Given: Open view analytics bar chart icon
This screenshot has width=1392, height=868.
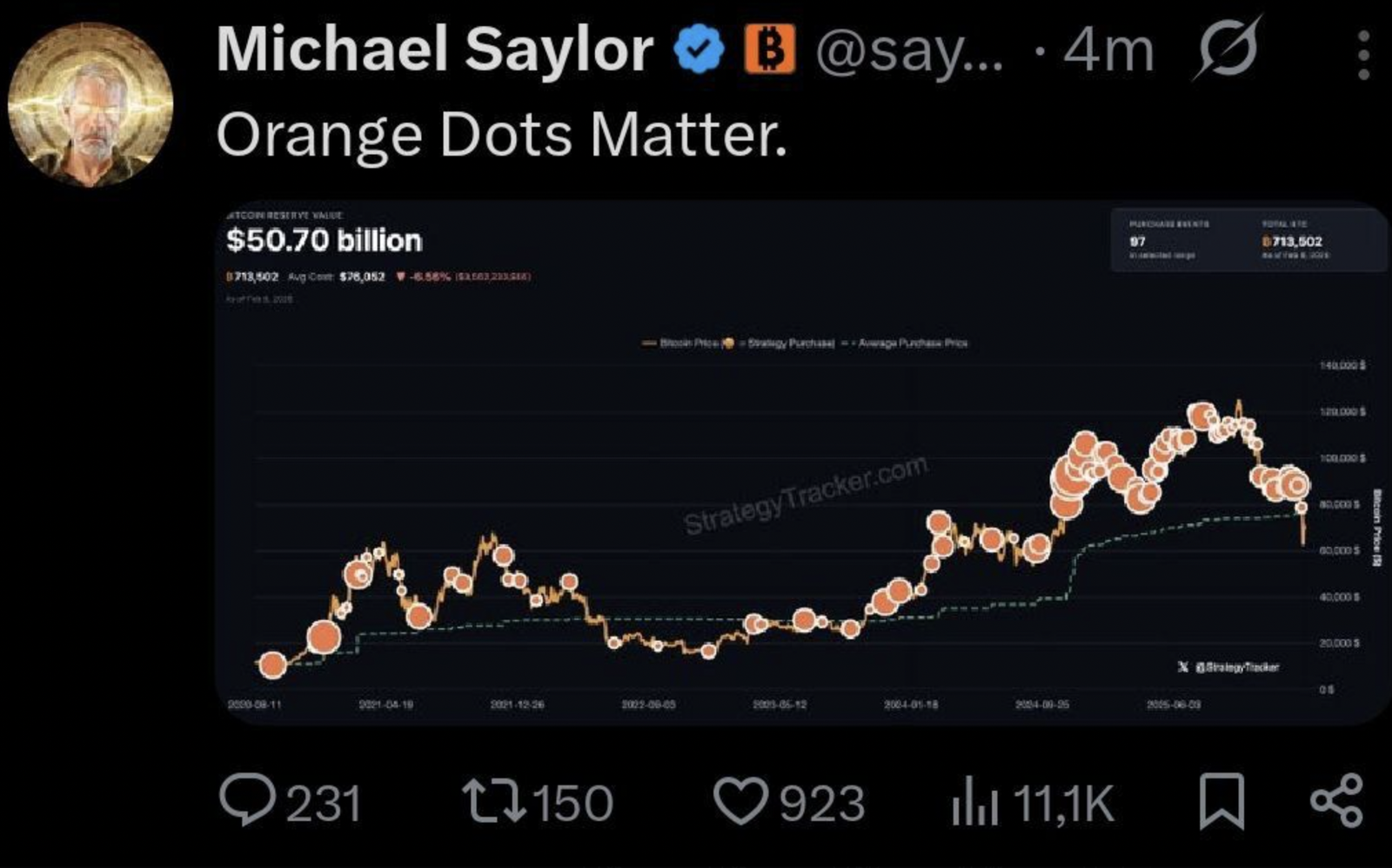Looking at the screenshot, I should point(974,801).
